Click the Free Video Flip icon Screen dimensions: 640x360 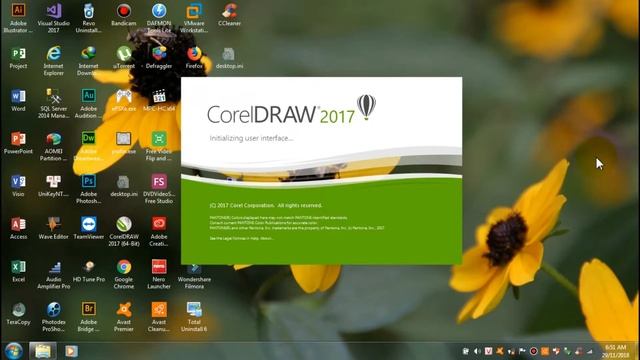159,146
